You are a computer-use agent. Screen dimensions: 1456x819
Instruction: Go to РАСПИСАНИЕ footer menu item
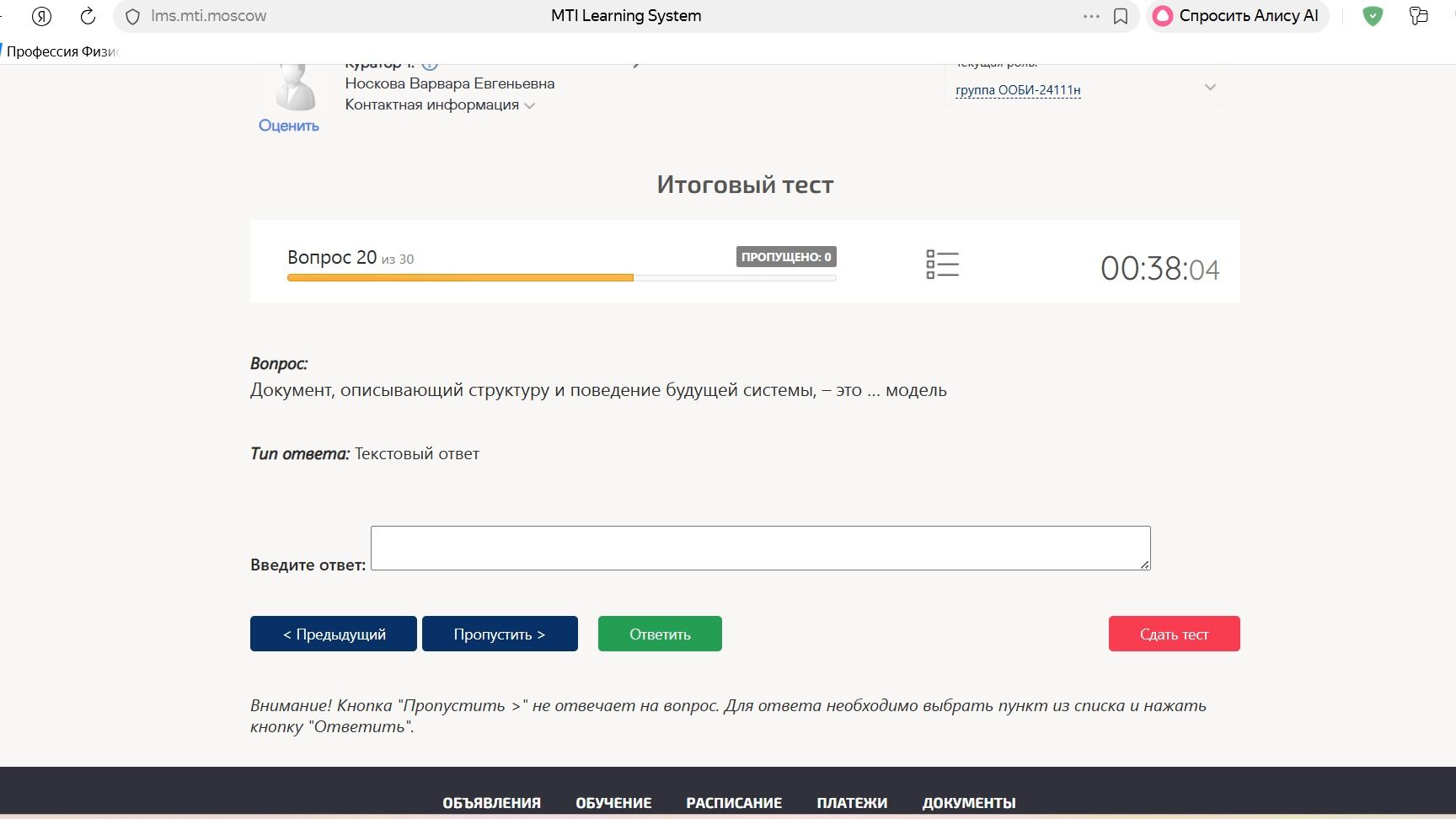tap(734, 803)
